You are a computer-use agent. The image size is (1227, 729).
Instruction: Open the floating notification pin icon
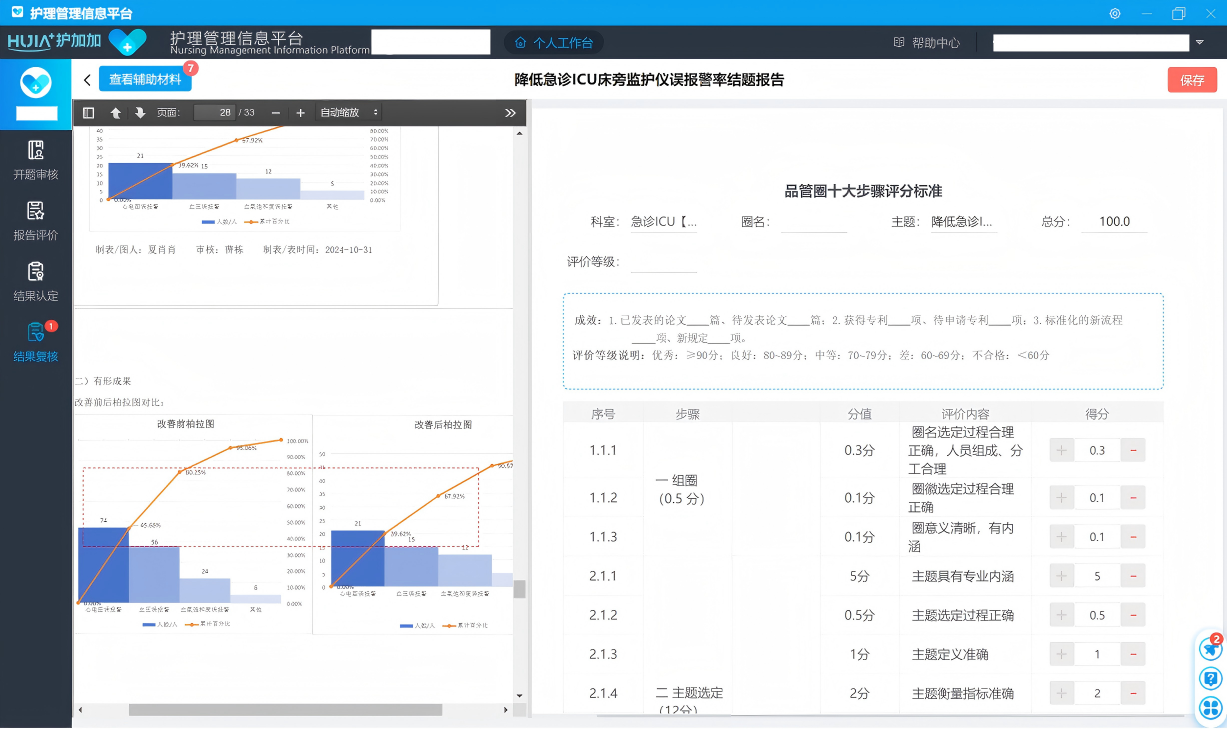[x=1211, y=649]
